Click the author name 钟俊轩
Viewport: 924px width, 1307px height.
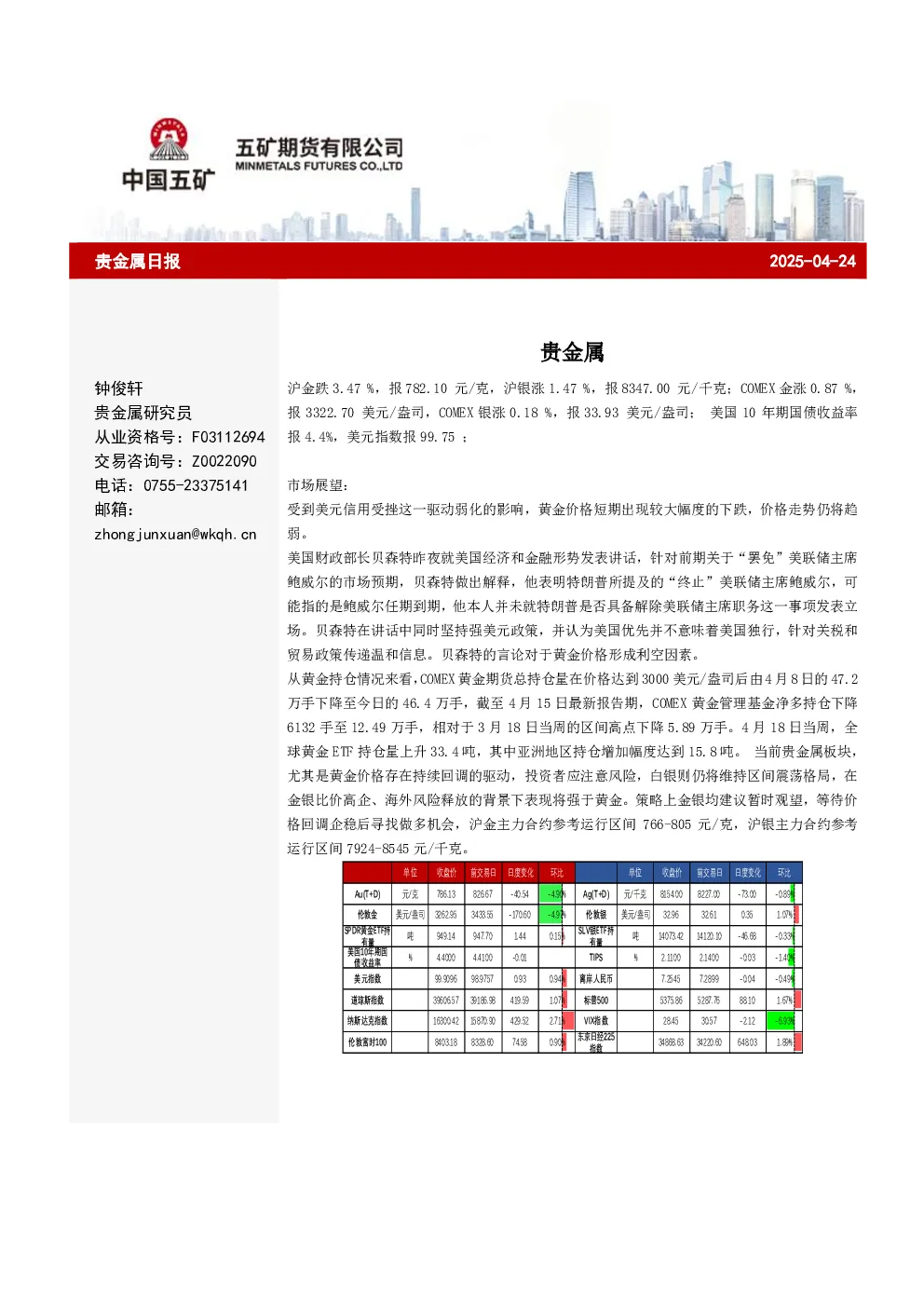click(119, 388)
